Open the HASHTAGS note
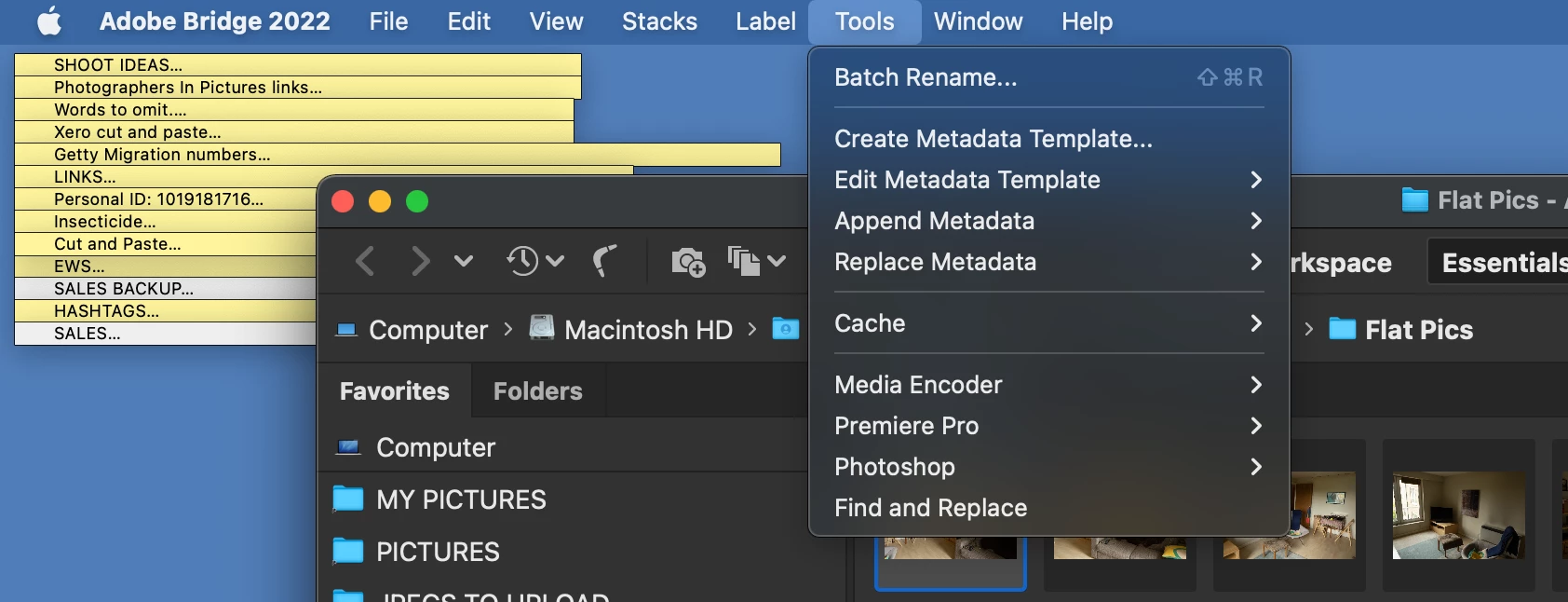This screenshot has height=602, width=1568. (166, 310)
